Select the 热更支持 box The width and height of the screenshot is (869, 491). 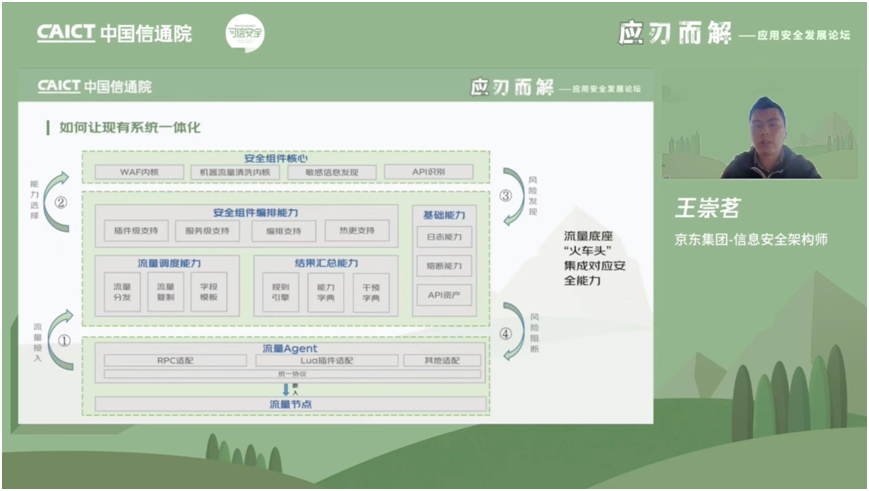[x=357, y=231]
